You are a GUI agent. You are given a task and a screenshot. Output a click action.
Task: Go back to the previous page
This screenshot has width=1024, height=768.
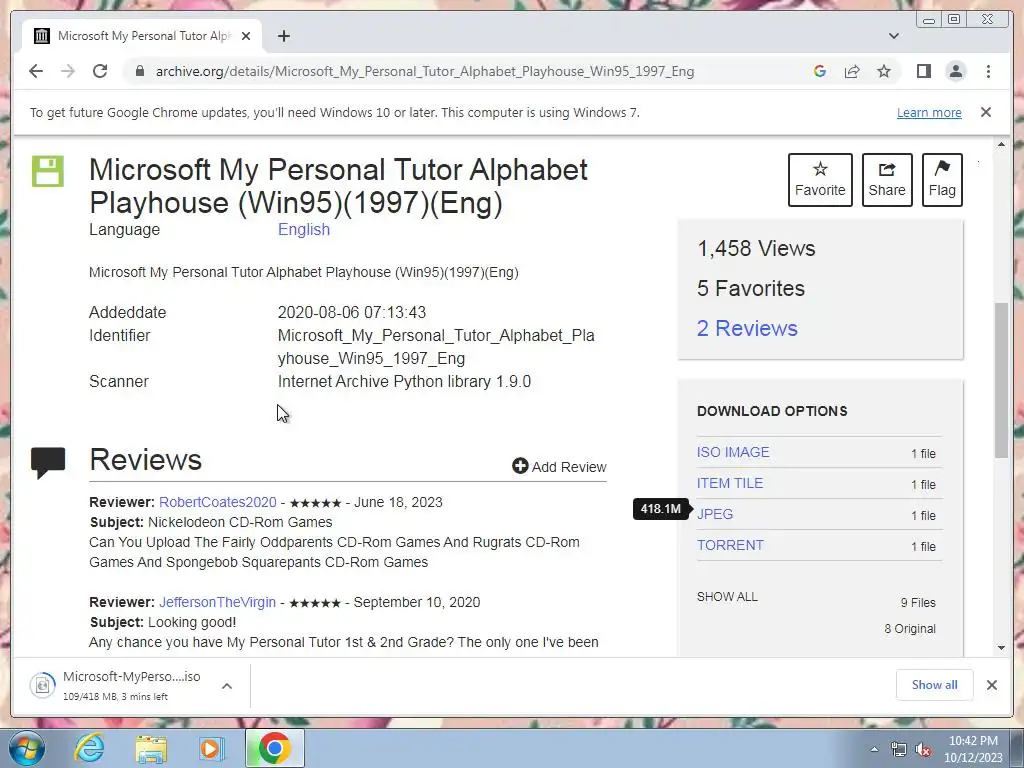pos(36,71)
